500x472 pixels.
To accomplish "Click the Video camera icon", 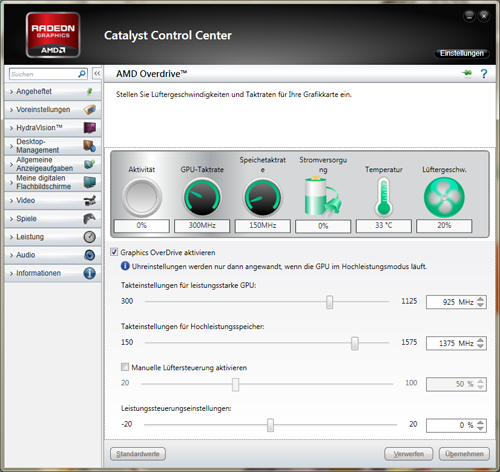I will pos(89,200).
